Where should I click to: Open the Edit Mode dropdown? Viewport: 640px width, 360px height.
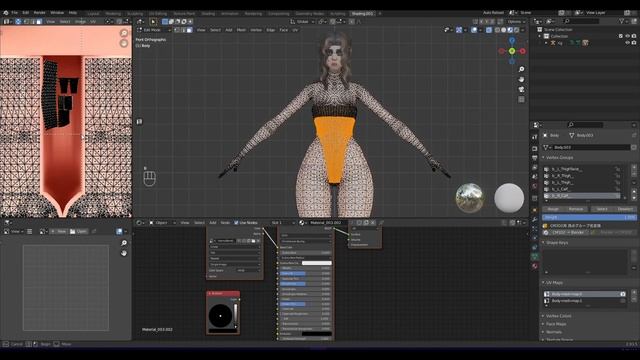(153, 30)
